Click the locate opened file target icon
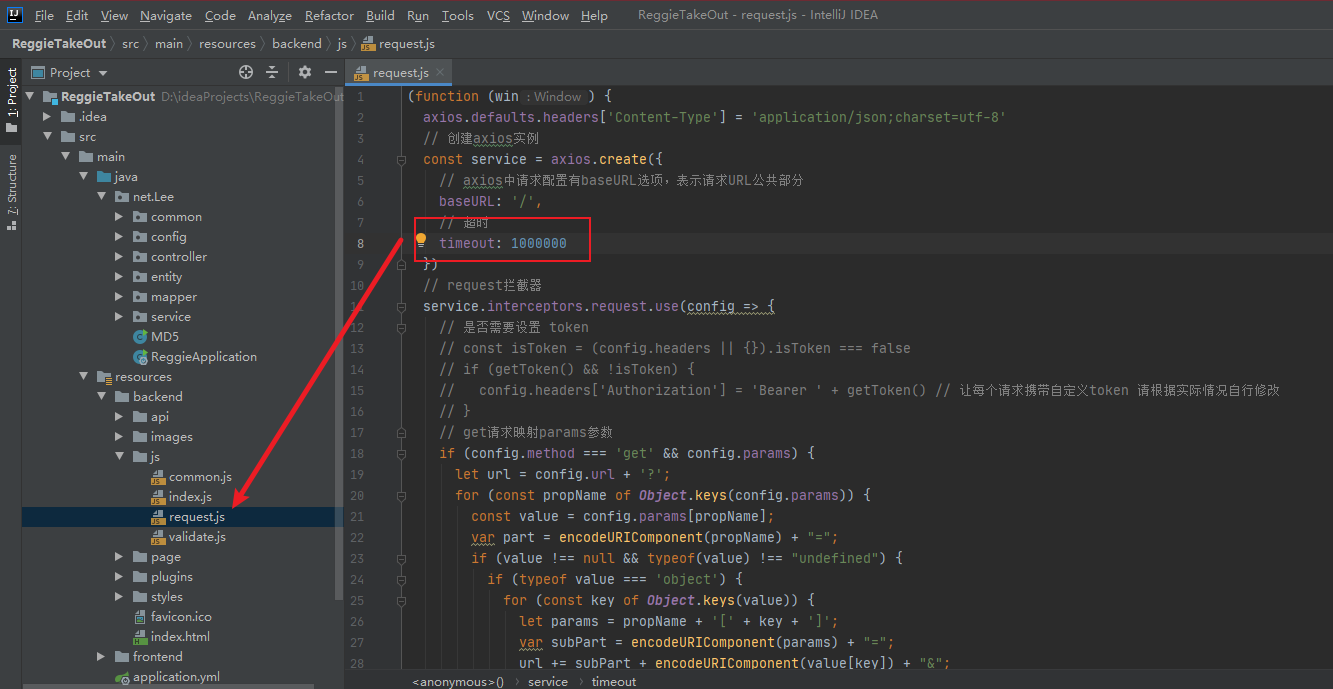This screenshot has width=1333, height=689. 246,72
